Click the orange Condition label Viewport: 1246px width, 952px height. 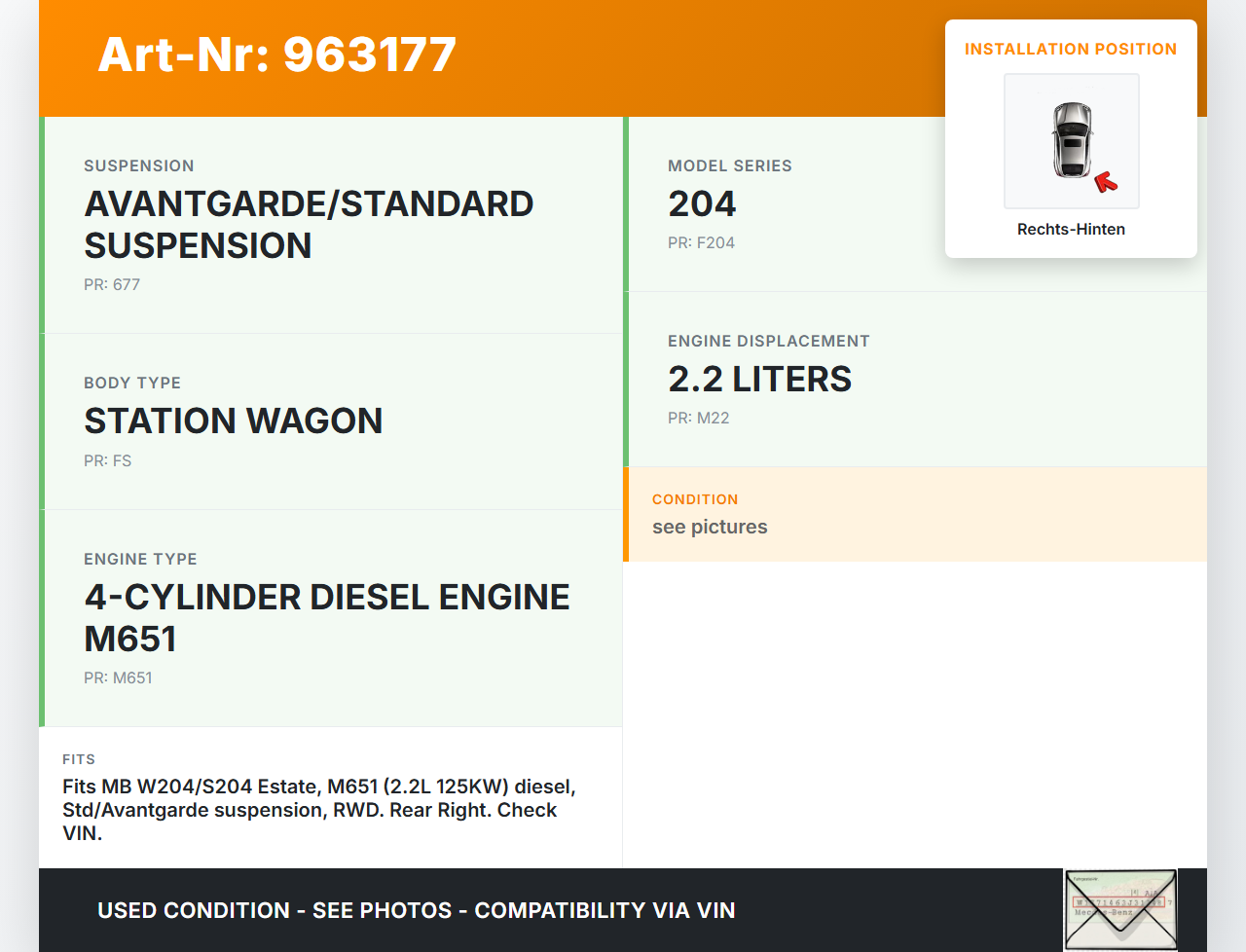(695, 499)
